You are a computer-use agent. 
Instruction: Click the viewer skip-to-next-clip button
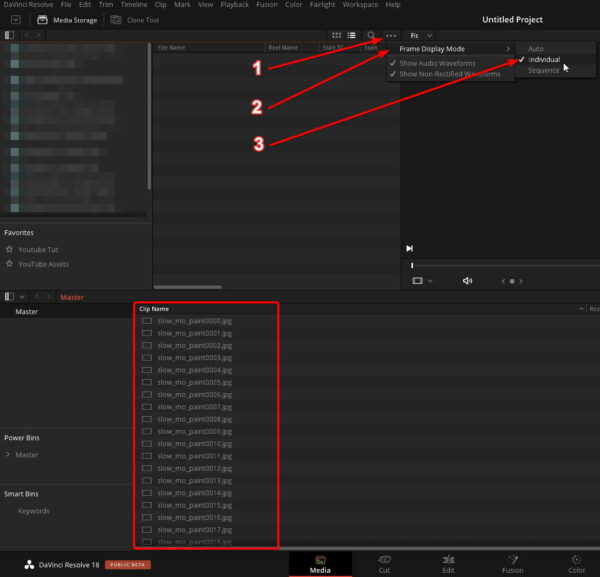409,248
